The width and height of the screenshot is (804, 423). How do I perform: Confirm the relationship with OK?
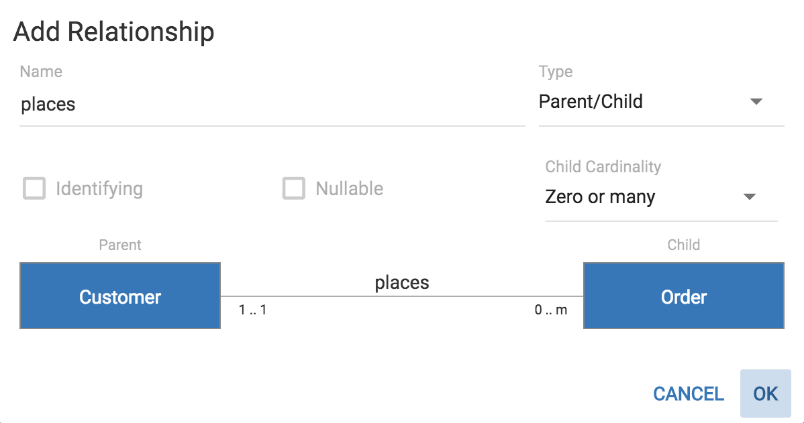tap(765, 393)
